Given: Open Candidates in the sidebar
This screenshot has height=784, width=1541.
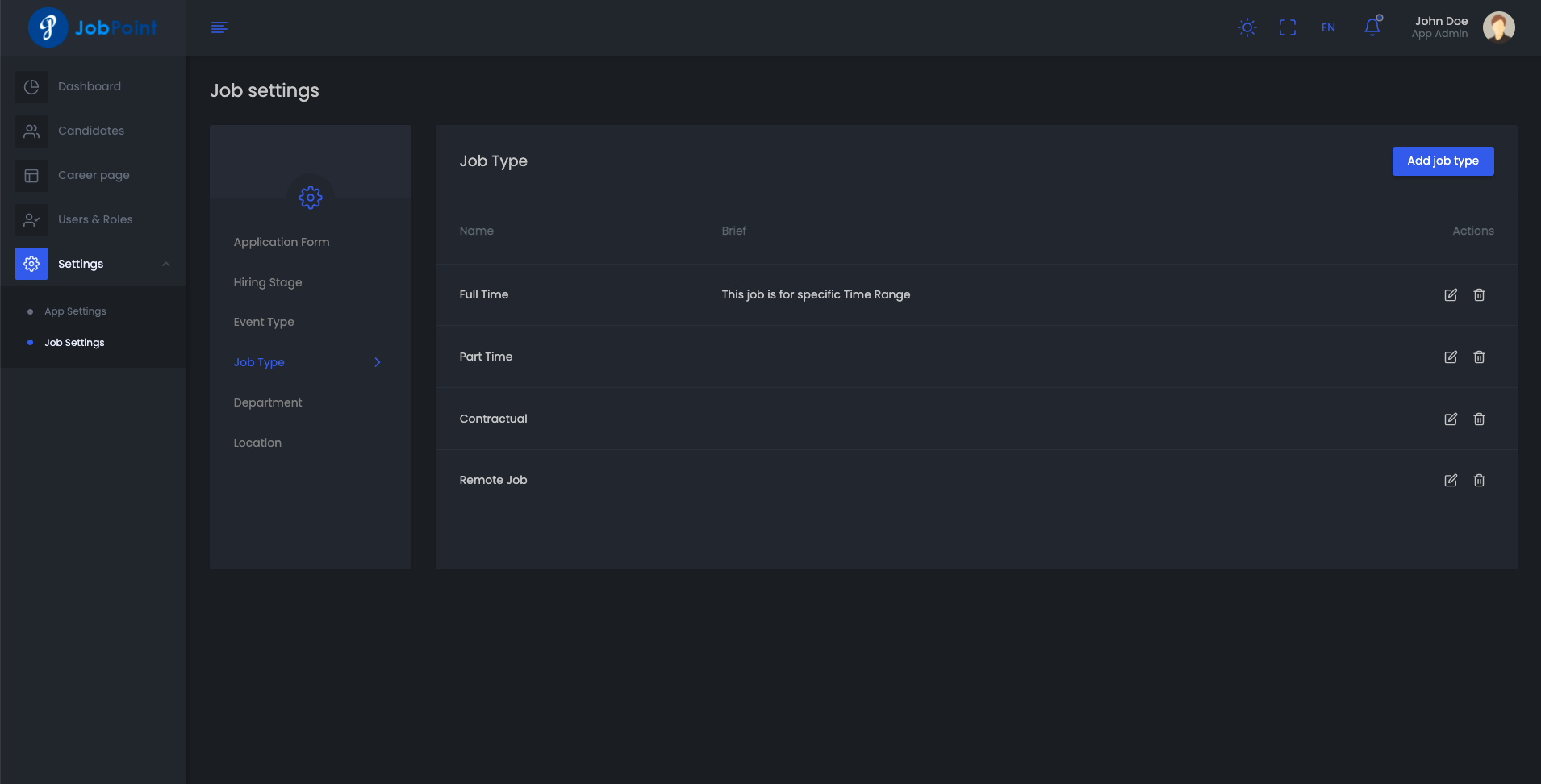Looking at the screenshot, I should tap(90, 131).
